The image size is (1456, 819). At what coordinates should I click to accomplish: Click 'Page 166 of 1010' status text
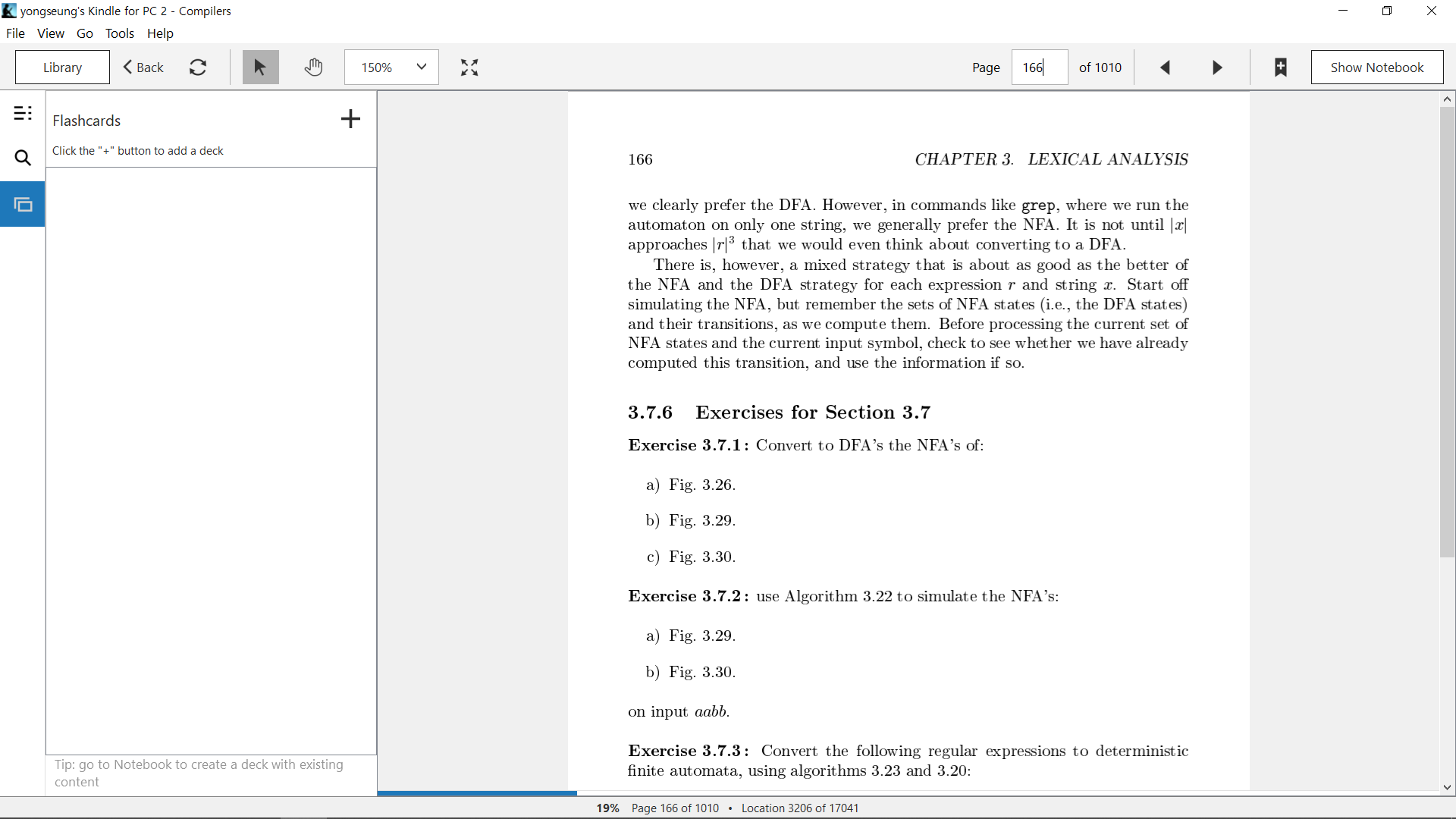click(x=675, y=808)
